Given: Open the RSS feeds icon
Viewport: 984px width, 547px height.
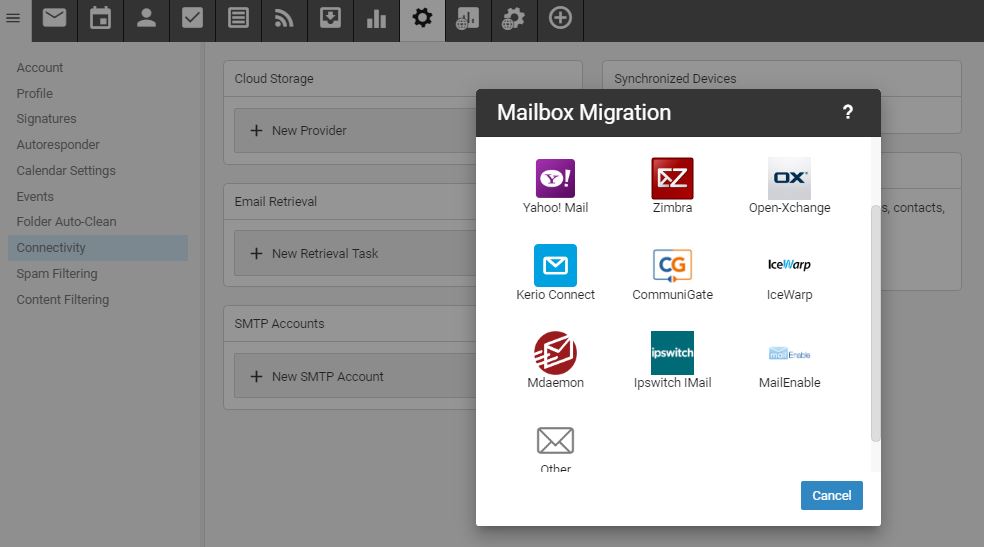Looking at the screenshot, I should [x=284, y=18].
